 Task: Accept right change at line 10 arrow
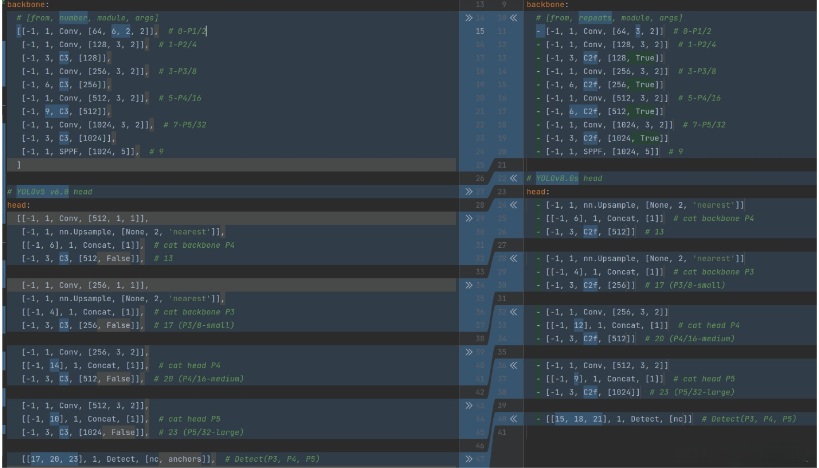513,18
